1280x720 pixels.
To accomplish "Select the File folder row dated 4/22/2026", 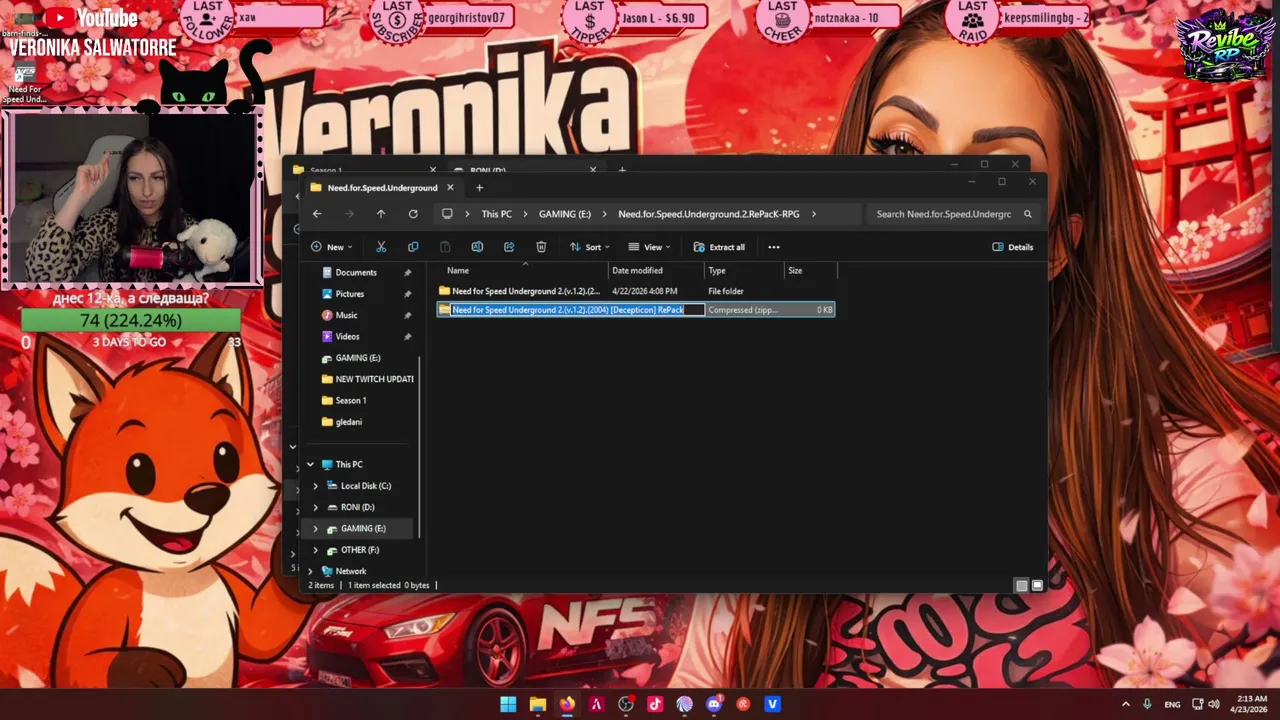I will click(x=636, y=291).
